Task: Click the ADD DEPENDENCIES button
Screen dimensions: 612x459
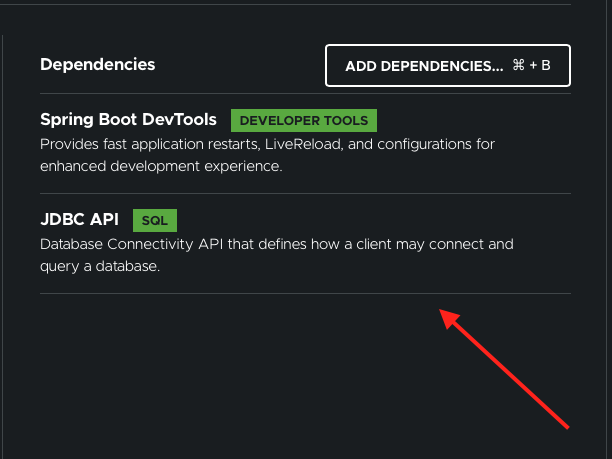Action: [447, 66]
